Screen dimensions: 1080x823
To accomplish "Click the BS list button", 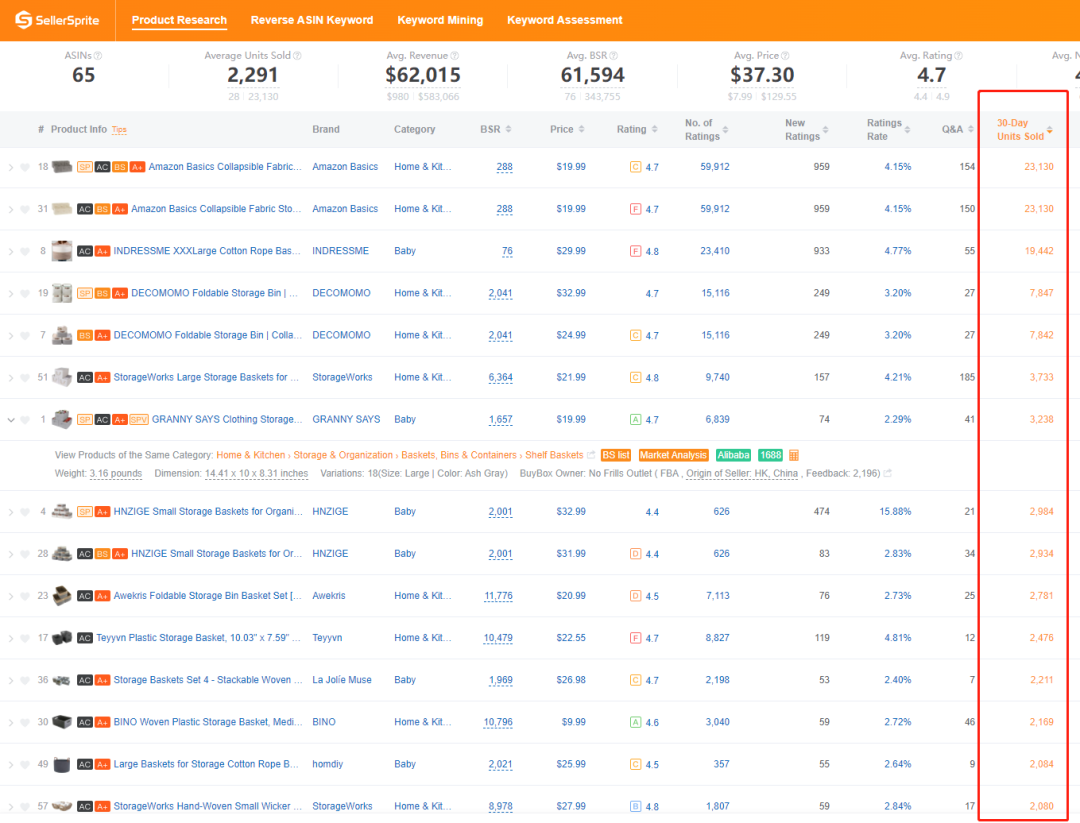I will (616, 455).
